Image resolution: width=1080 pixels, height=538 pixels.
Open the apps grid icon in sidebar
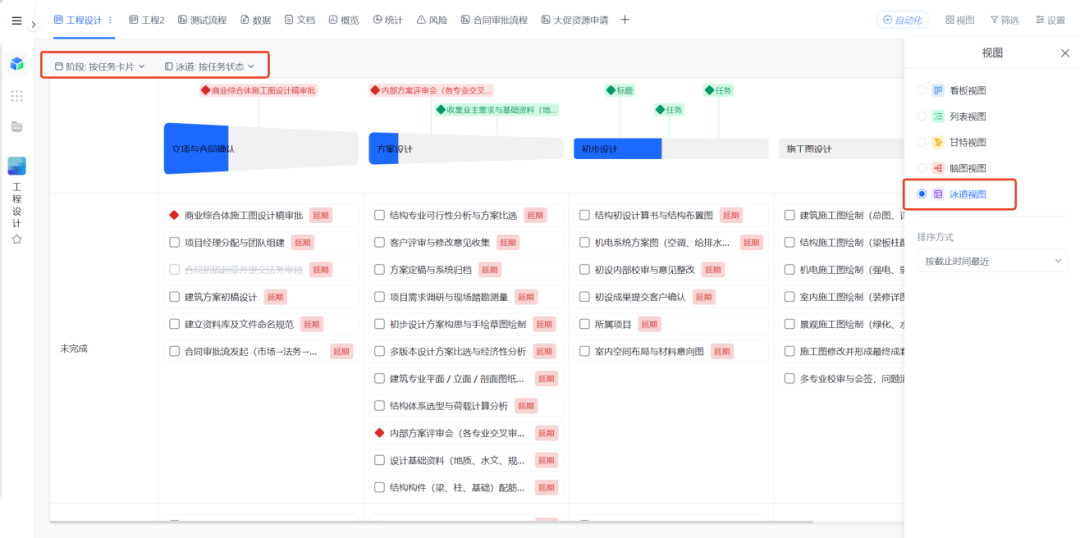click(x=17, y=96)
